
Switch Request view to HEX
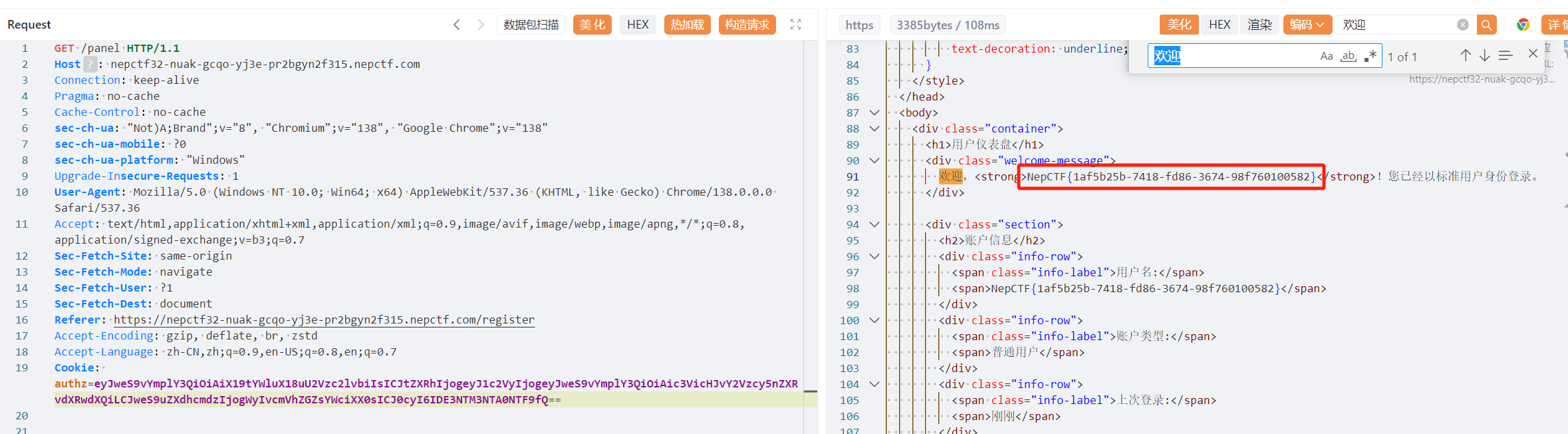[637, 25]
